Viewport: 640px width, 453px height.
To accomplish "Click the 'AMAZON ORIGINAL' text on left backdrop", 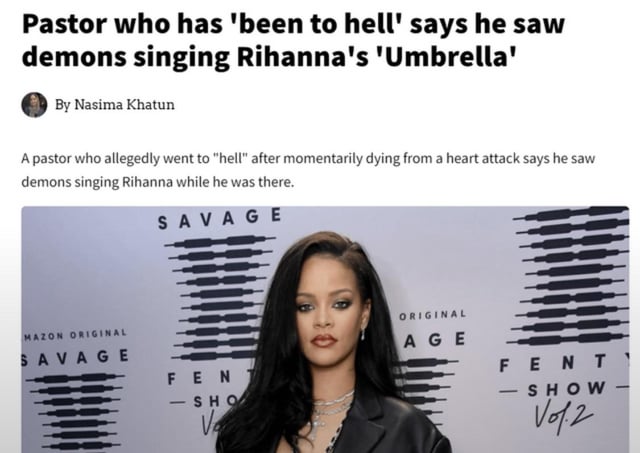I will (x=76, y=335).
